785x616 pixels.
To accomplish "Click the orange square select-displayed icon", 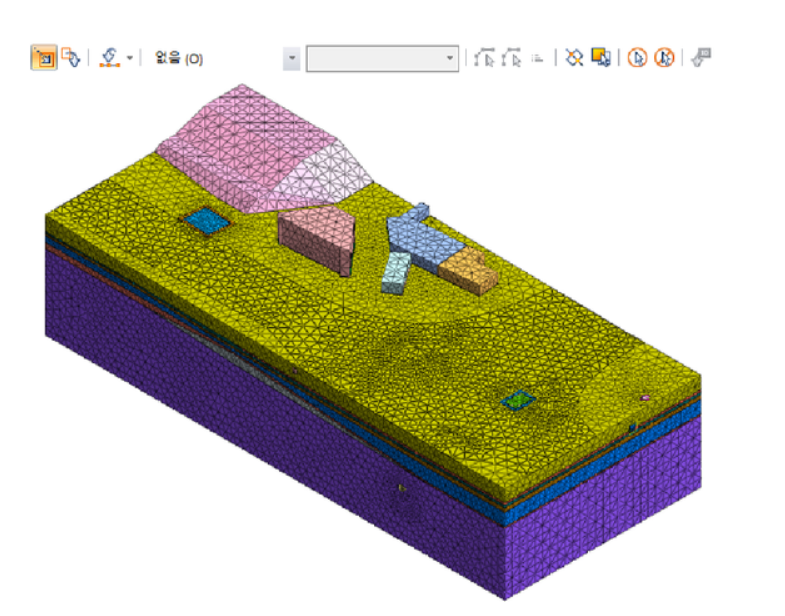I will click(601, 57).
